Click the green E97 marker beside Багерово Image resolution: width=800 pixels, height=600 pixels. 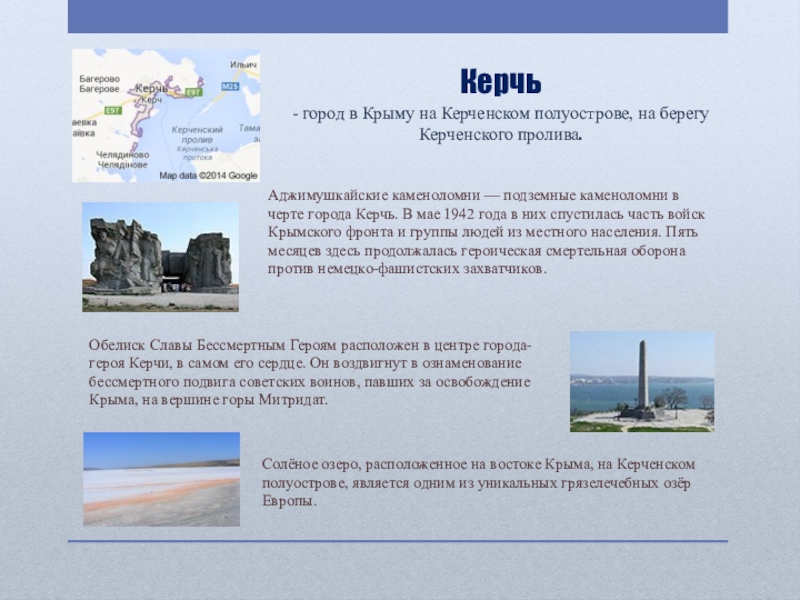pyautogui.click(x=113, y=110)
